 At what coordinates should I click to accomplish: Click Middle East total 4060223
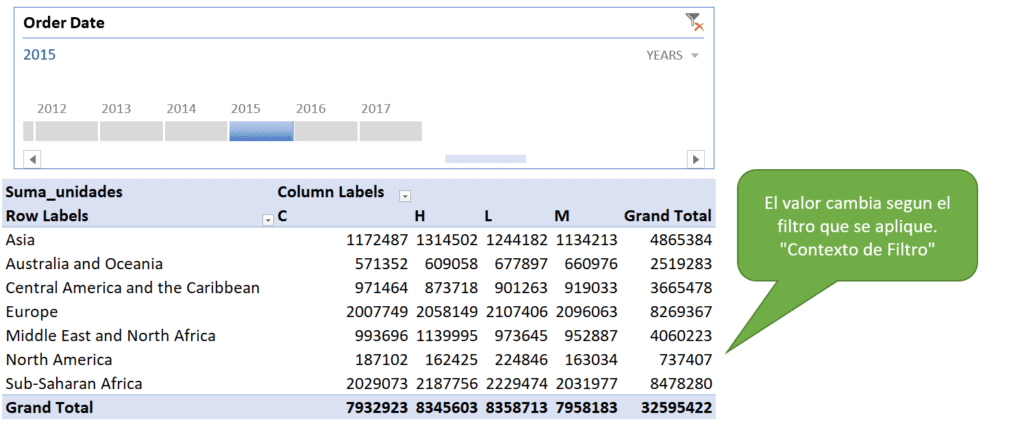680,336
